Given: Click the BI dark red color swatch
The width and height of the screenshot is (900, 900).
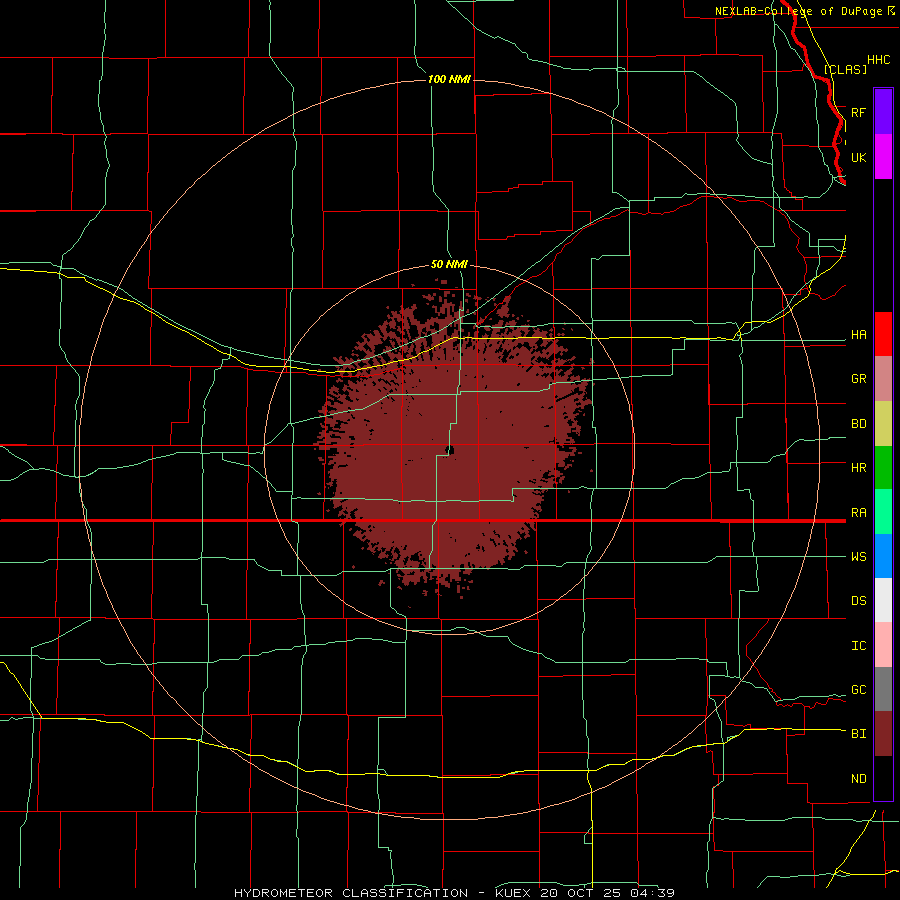Looking at the screenshot, I should click(883, 734).
